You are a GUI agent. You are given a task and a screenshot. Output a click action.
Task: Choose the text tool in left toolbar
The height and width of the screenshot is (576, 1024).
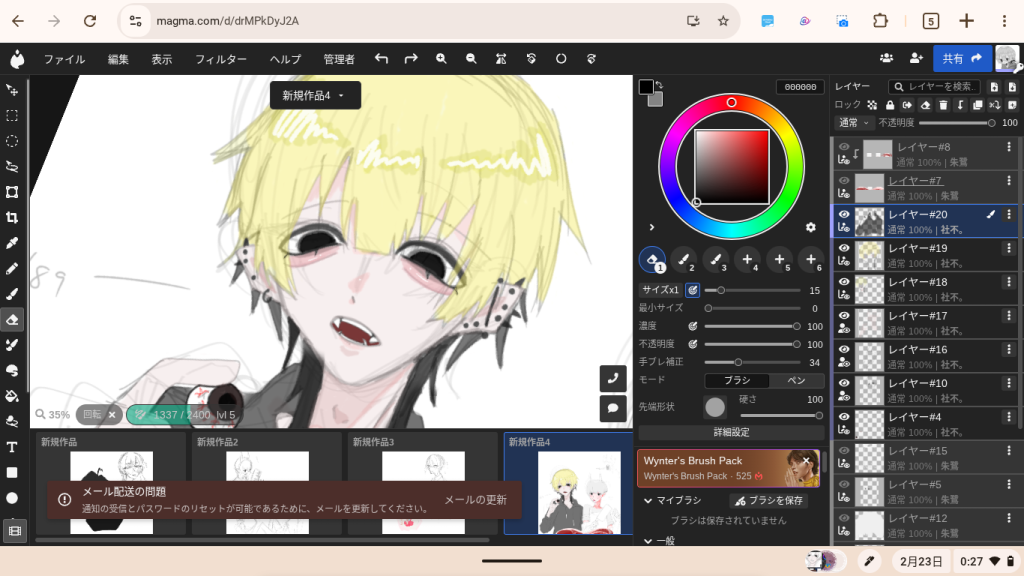pyautogui.click(x=12, y=447)
